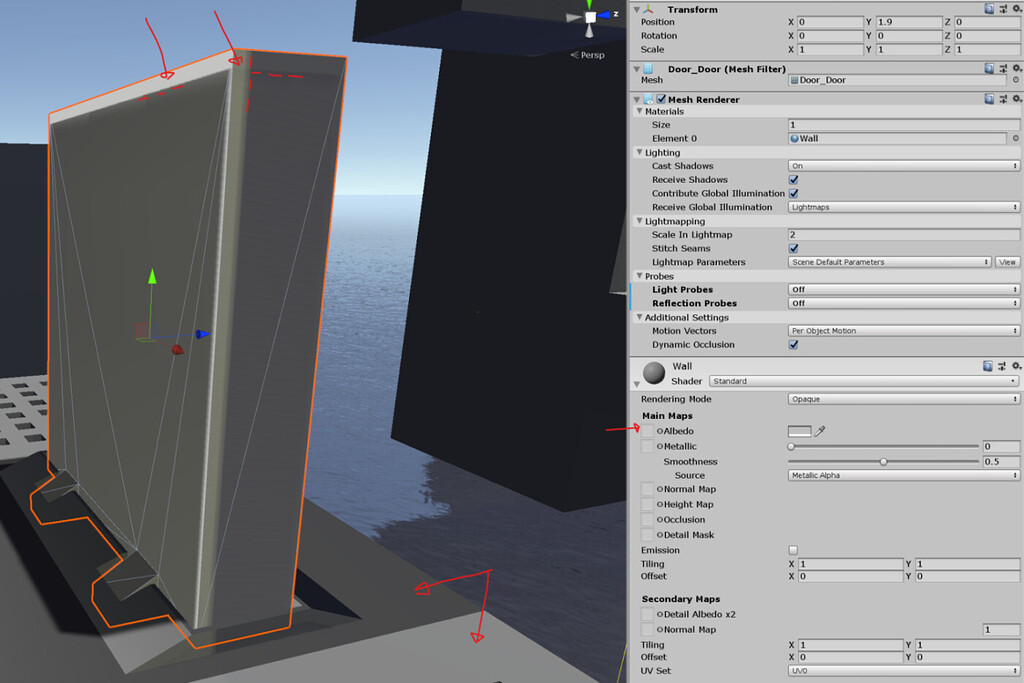Click the Position Y field showing 1.9
This screenshot has height=683, width=1024.
[907, 21]
